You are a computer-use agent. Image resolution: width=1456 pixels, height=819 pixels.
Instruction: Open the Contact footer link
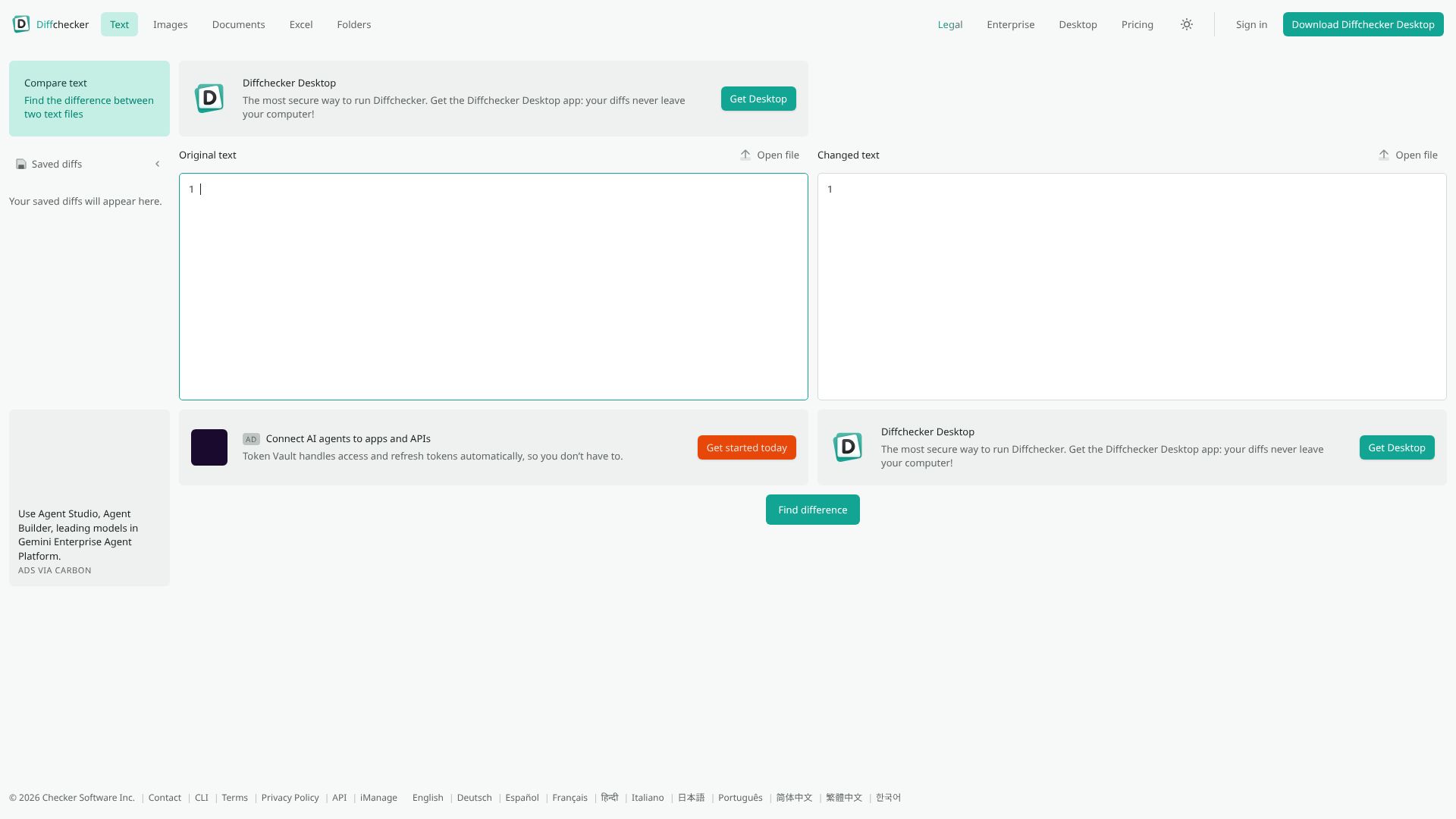tap(165, 798)
